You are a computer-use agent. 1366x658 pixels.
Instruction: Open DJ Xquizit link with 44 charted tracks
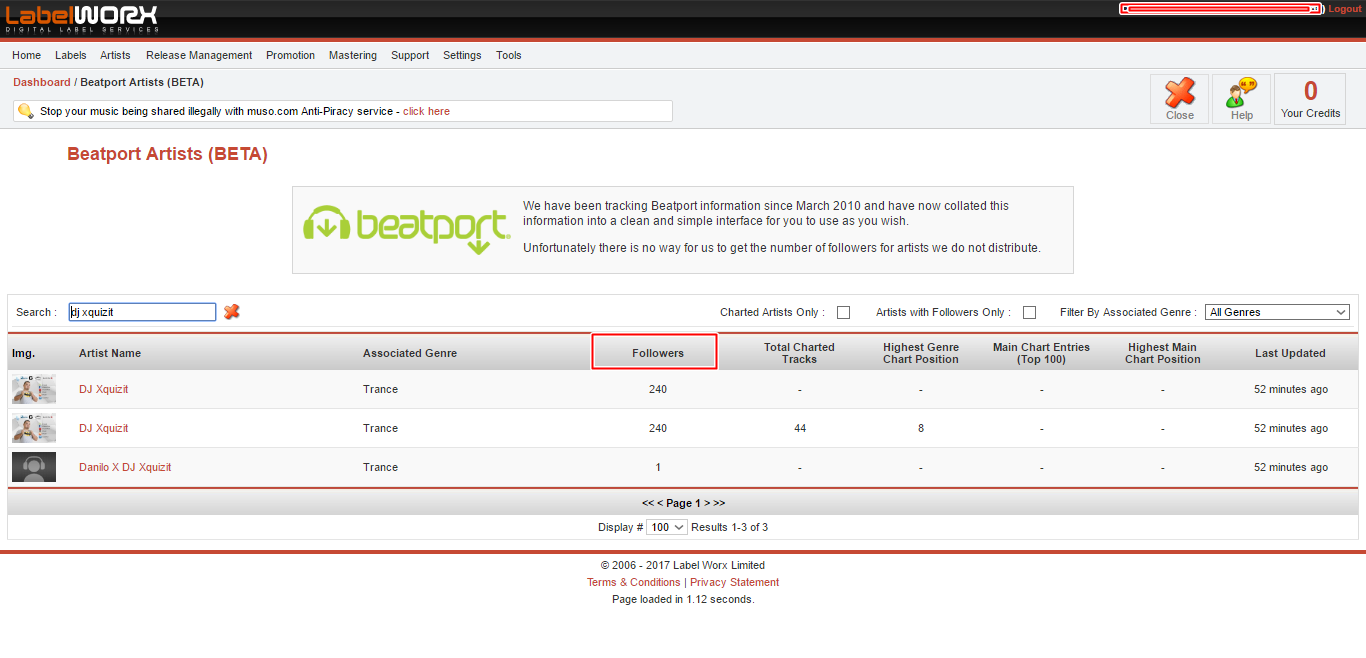[x=104, y=428]
